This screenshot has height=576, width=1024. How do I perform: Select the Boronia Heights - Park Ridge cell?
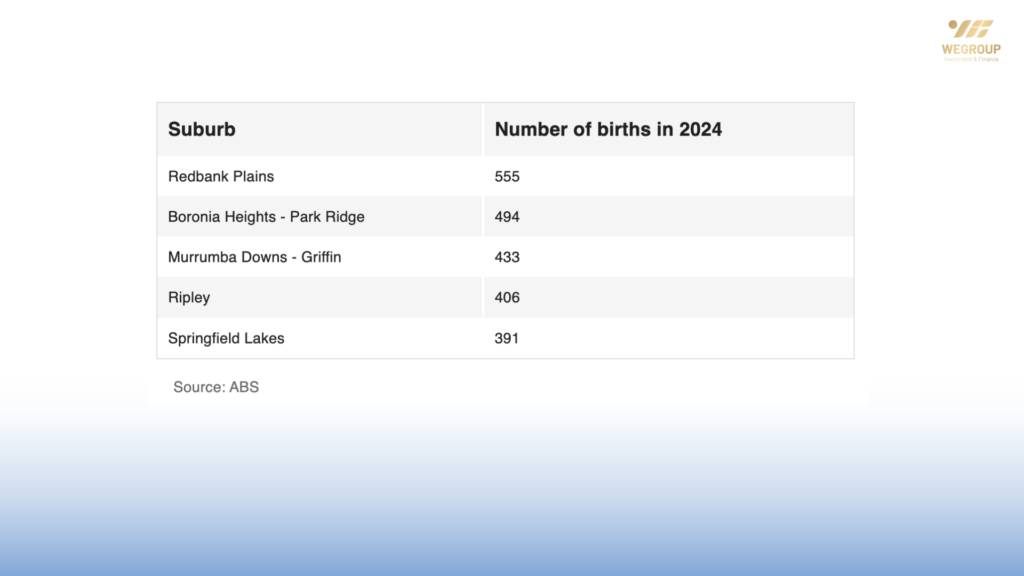[x=266, y=217]
